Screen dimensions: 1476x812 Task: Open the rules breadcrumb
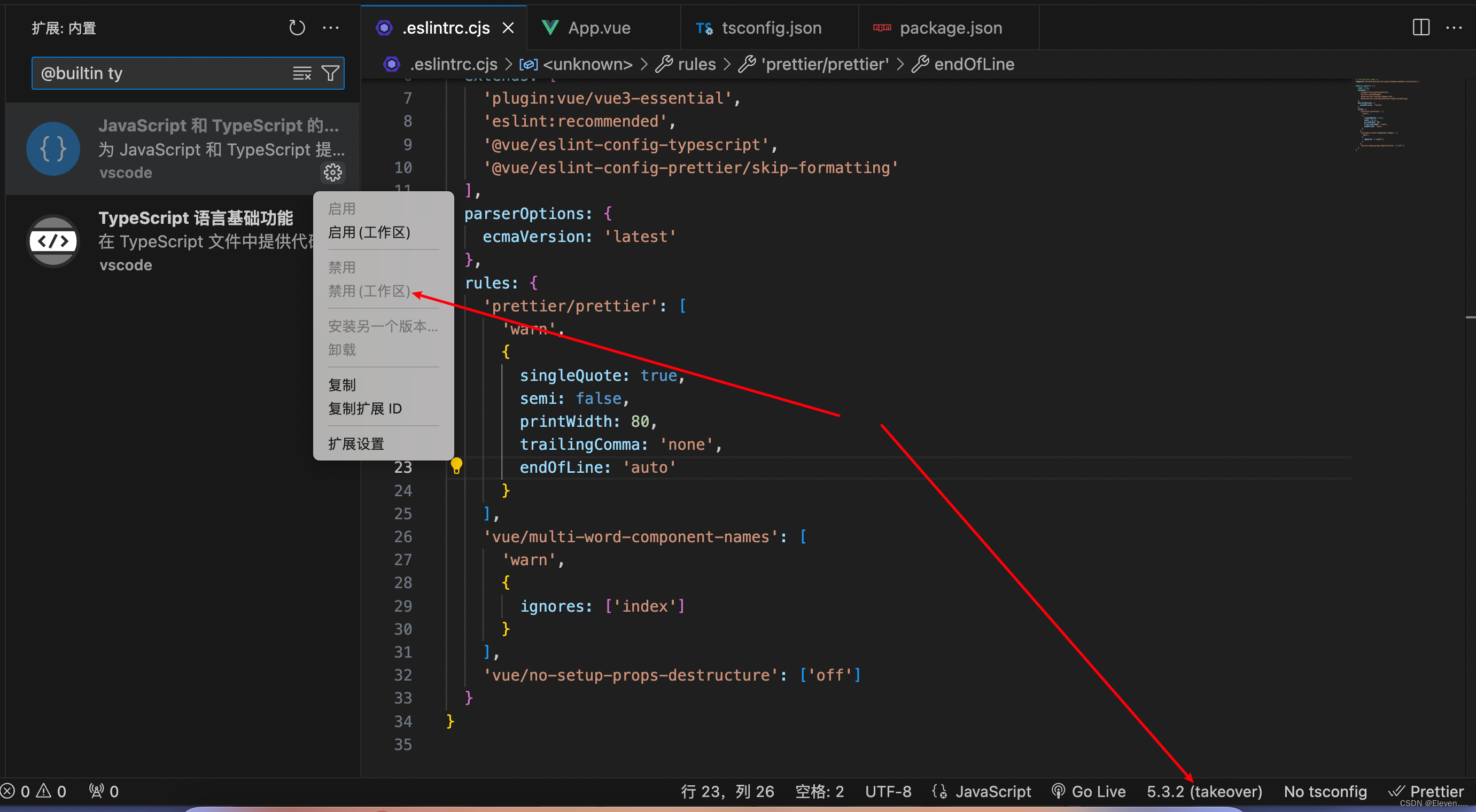(686, 64)
